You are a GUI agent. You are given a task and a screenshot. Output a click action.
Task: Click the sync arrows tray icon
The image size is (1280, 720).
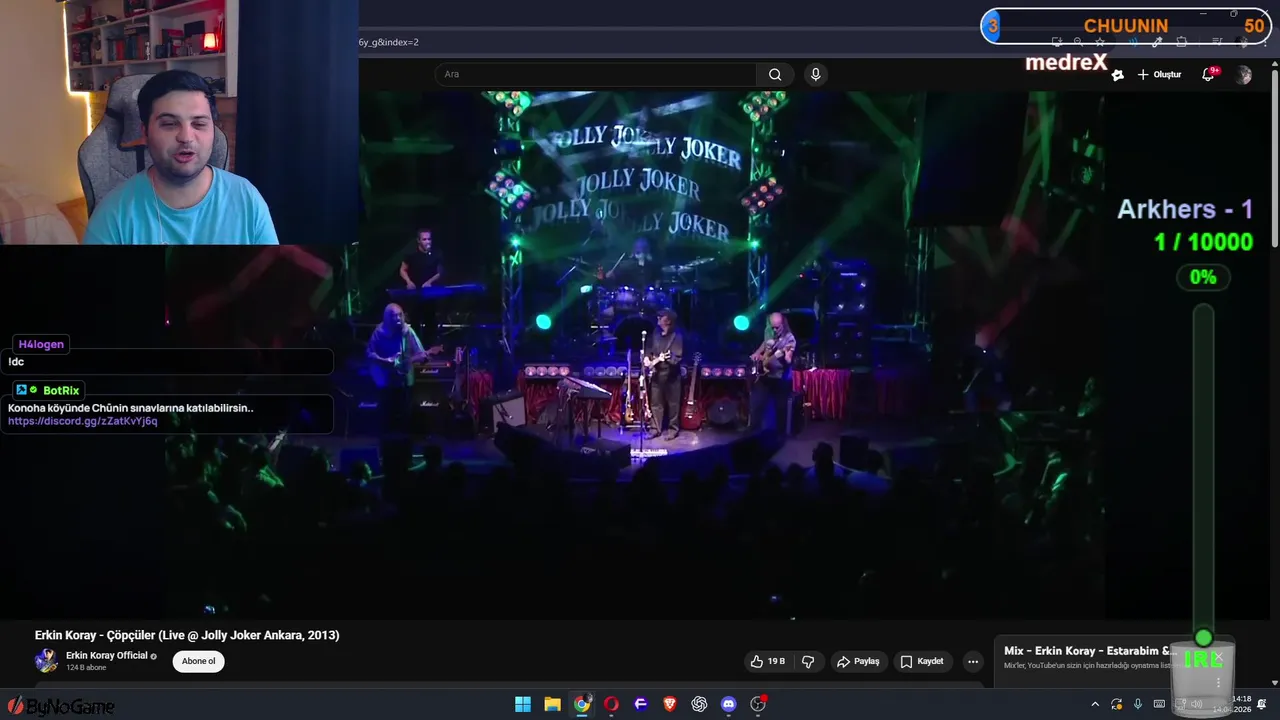1116,704
